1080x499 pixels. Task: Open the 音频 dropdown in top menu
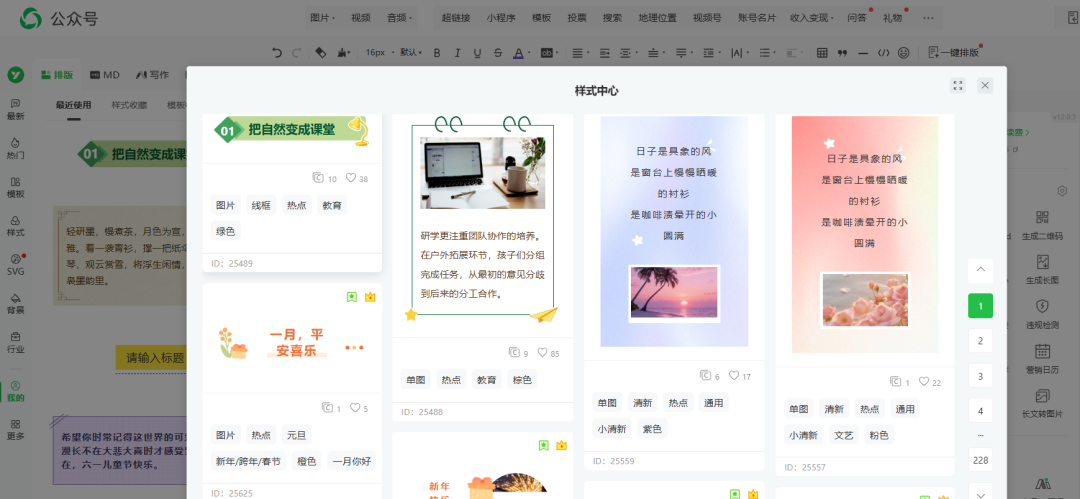pyautogui.click(x=399, y=18)
